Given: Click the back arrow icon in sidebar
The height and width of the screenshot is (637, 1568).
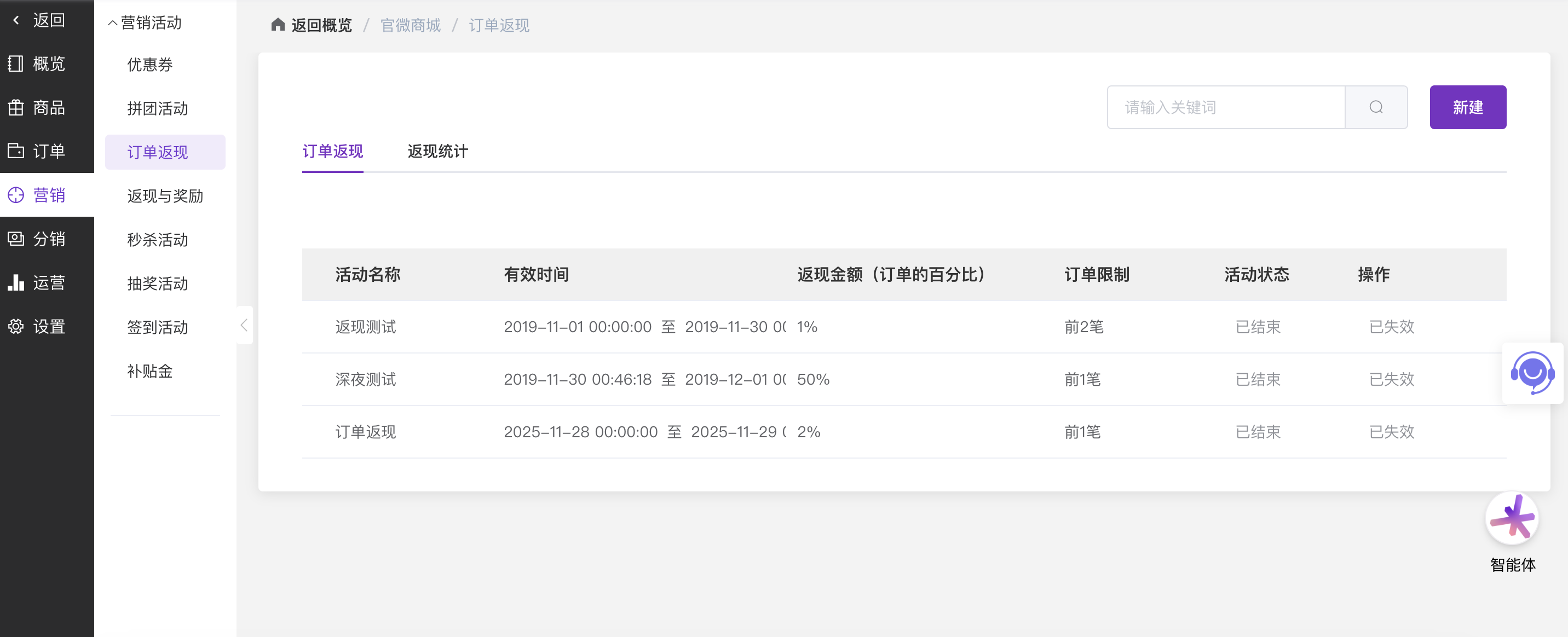Looking at the screenshot, I should click(16, 20).
